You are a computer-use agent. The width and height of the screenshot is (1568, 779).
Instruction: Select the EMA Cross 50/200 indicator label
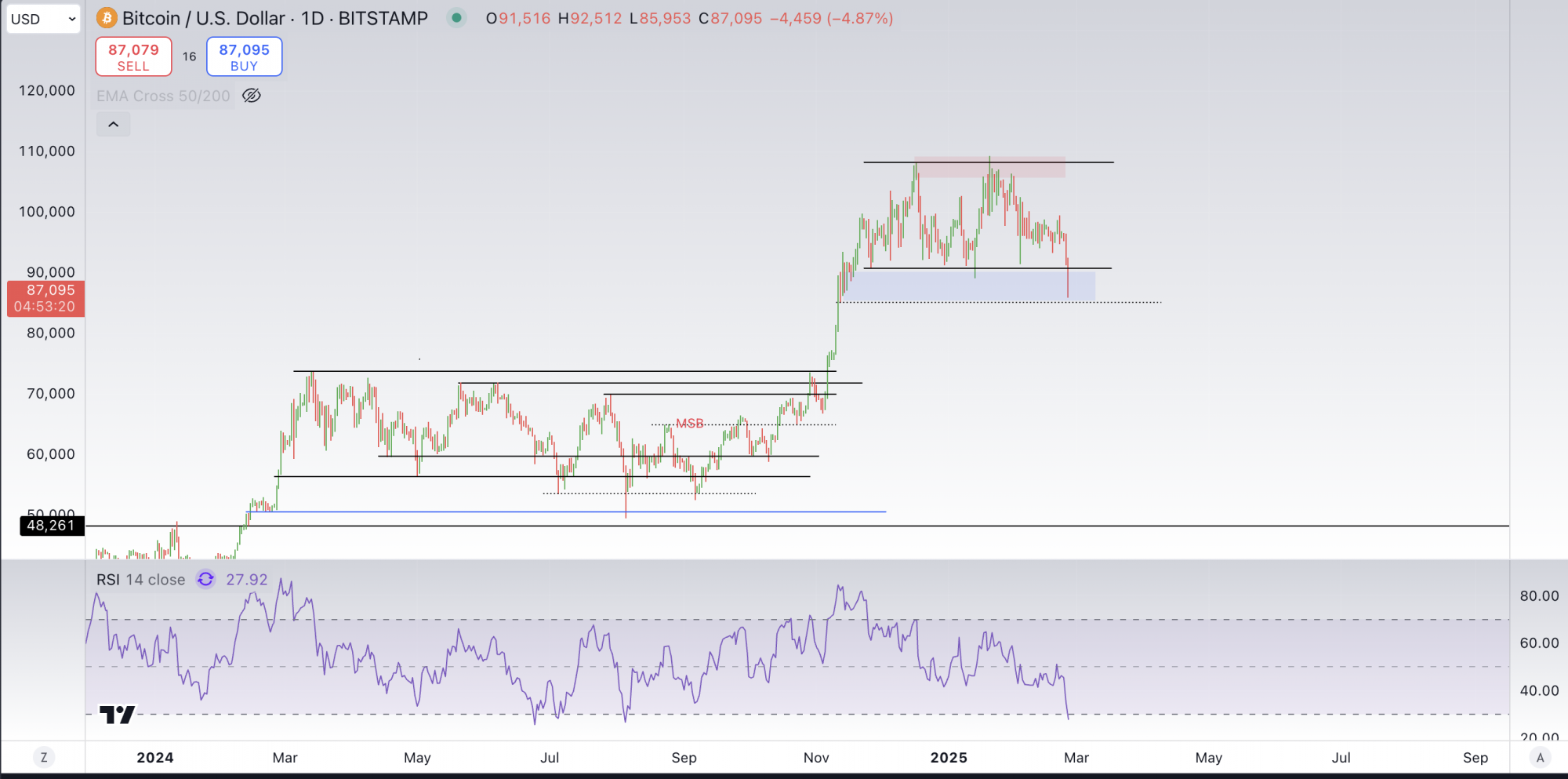coord(163,96)
